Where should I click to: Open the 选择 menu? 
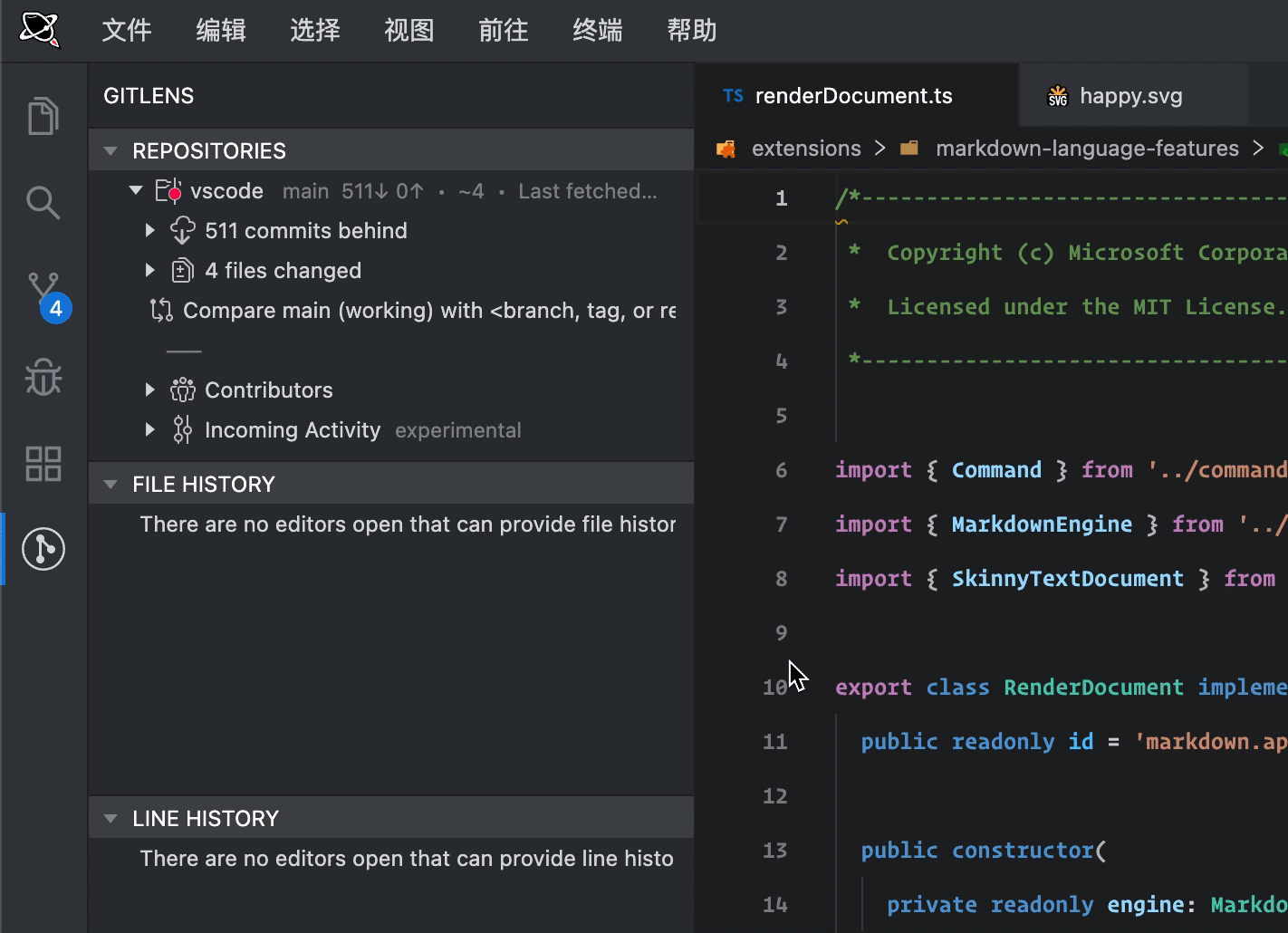point(315,31)
